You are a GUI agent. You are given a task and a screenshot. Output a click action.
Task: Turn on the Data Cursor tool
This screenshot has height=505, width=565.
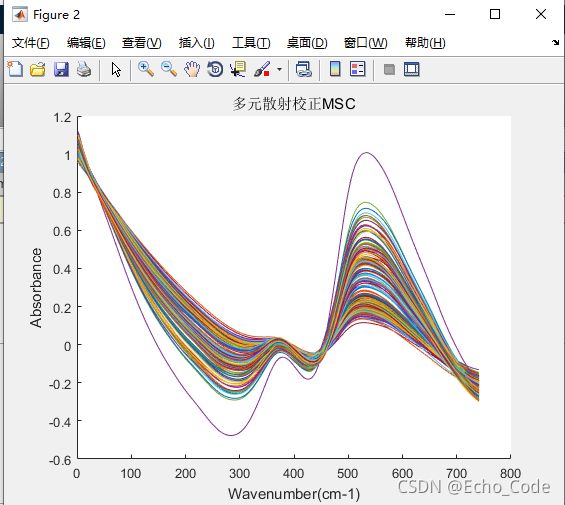pyautogui.click(x=238, y=69)
